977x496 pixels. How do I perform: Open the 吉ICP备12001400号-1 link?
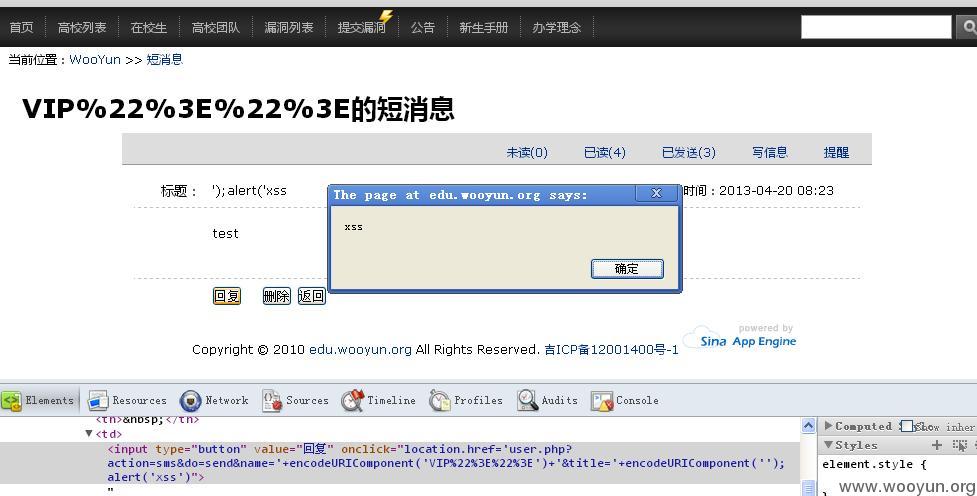pyautogui.click(x=611, y=350)
